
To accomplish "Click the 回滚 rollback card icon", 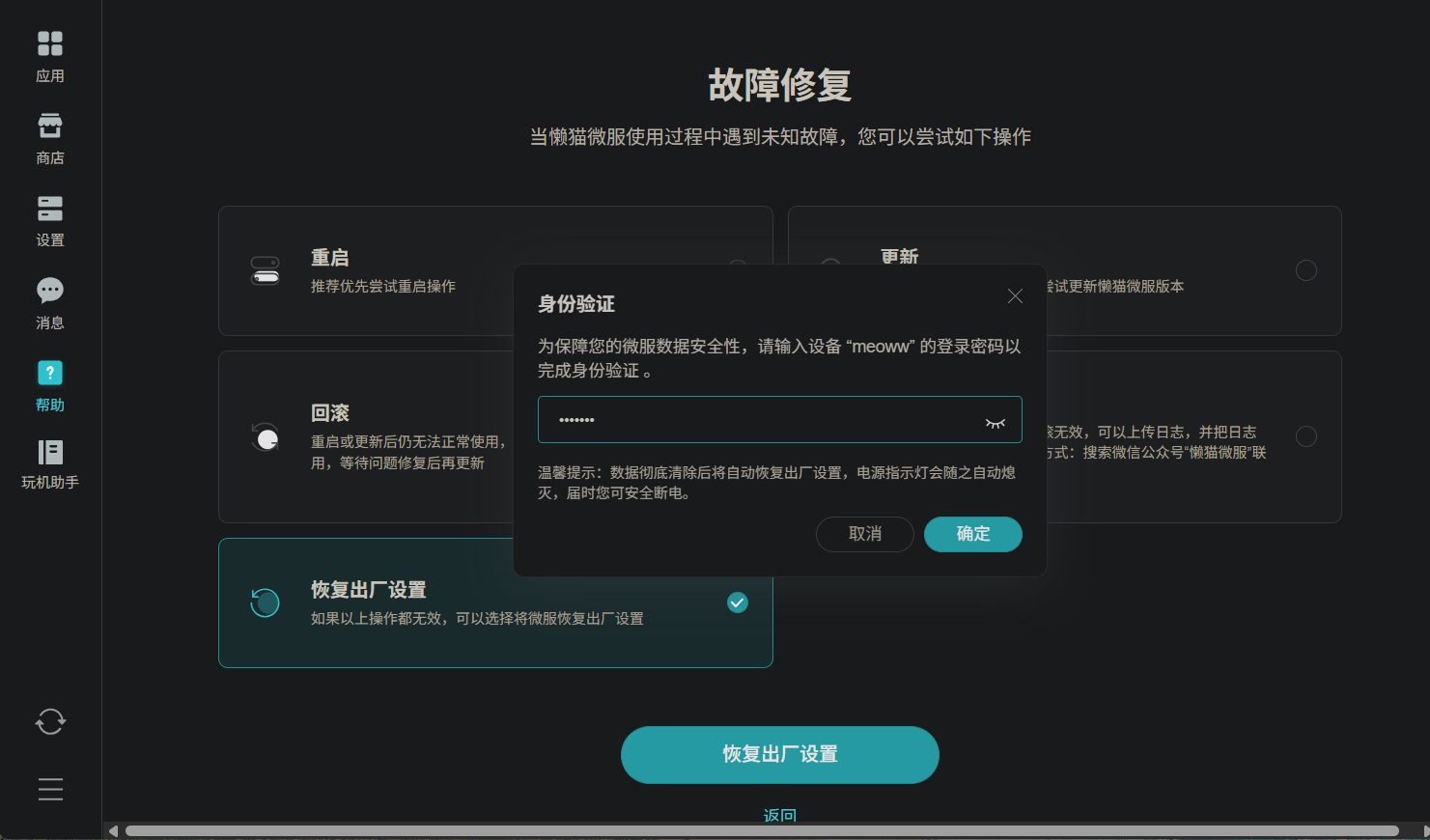I will tap(266, 437).
